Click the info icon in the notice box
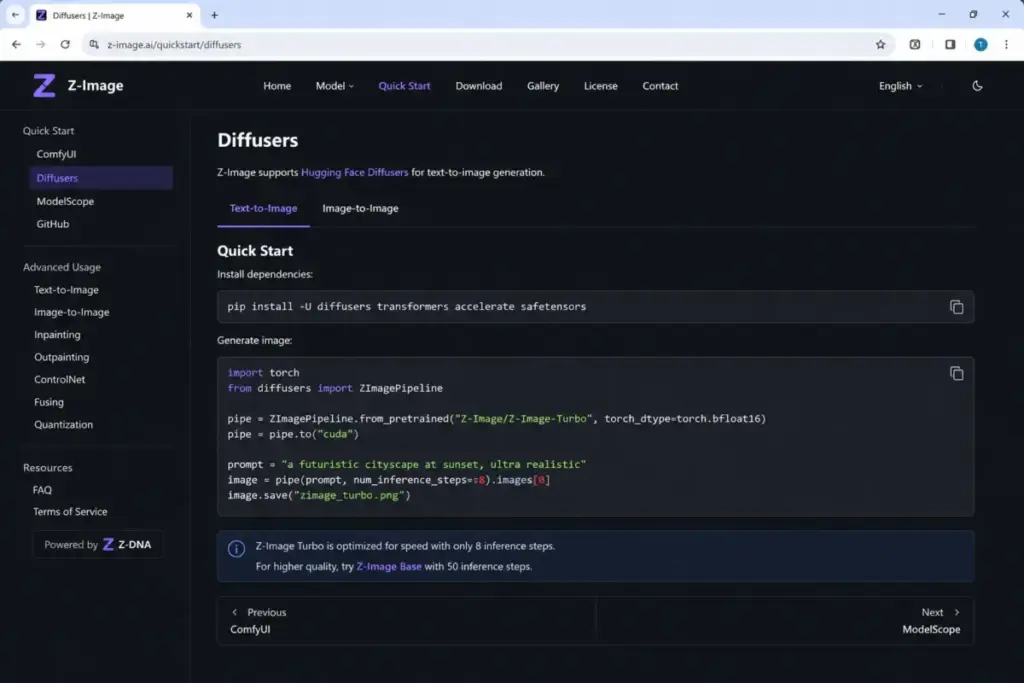Screen dimensions: 1024x683 click(236, 548)
